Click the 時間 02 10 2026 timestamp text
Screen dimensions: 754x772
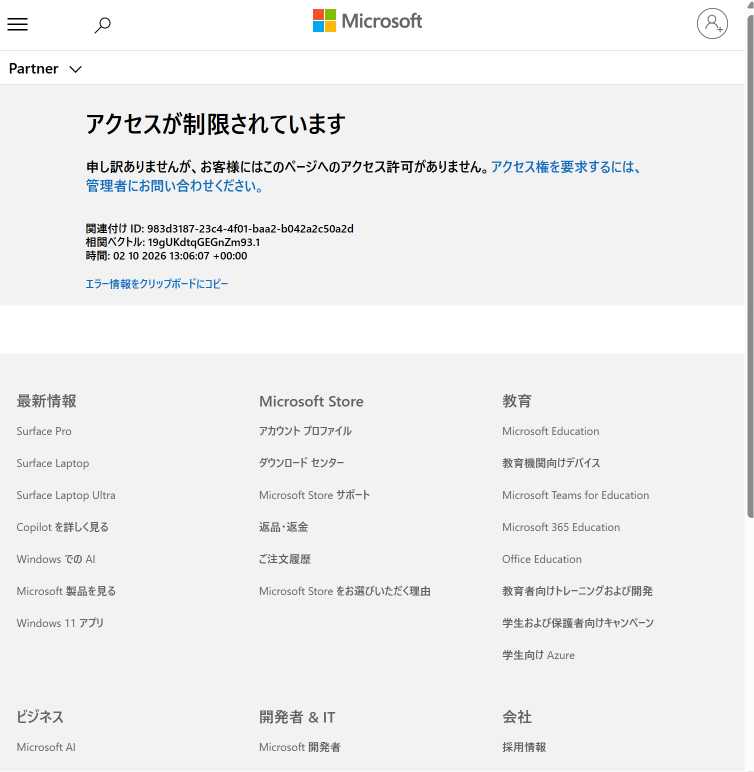[x=166, y=256]
